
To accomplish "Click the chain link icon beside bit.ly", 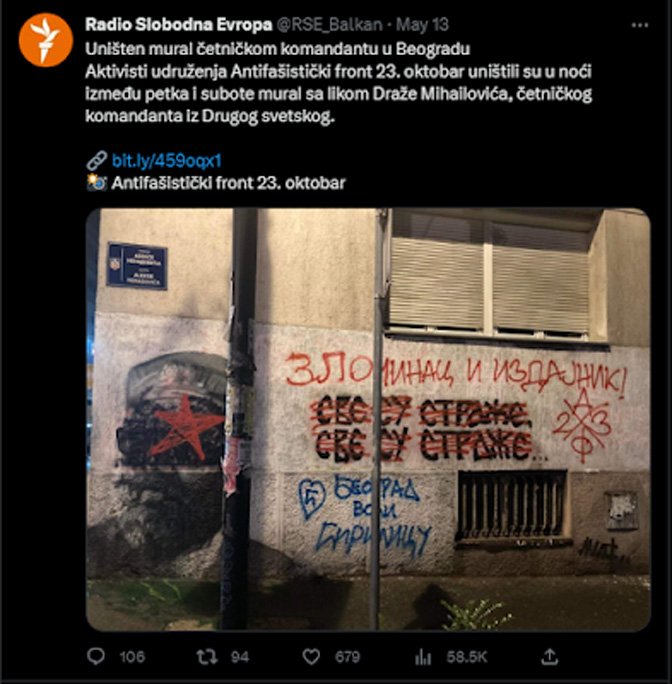I will click(96, 161).
